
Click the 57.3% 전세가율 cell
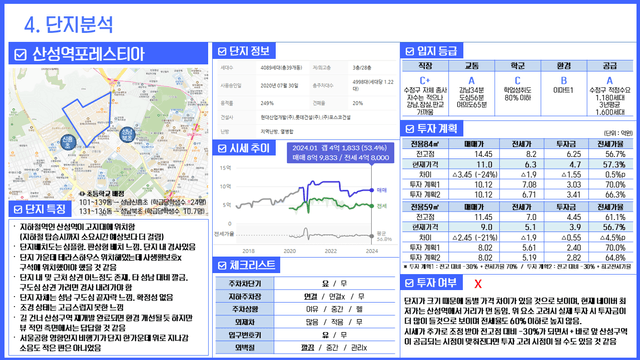(614, 164)
